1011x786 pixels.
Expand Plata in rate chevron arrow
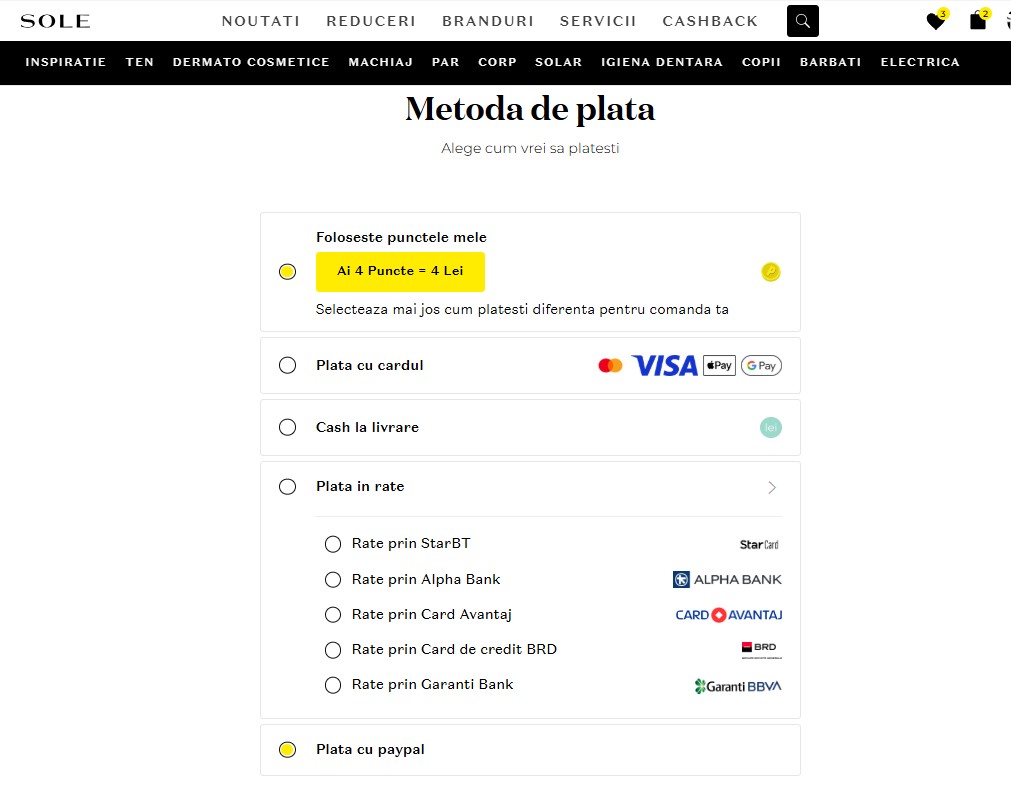pyautogui.click(x=771, y=487)
